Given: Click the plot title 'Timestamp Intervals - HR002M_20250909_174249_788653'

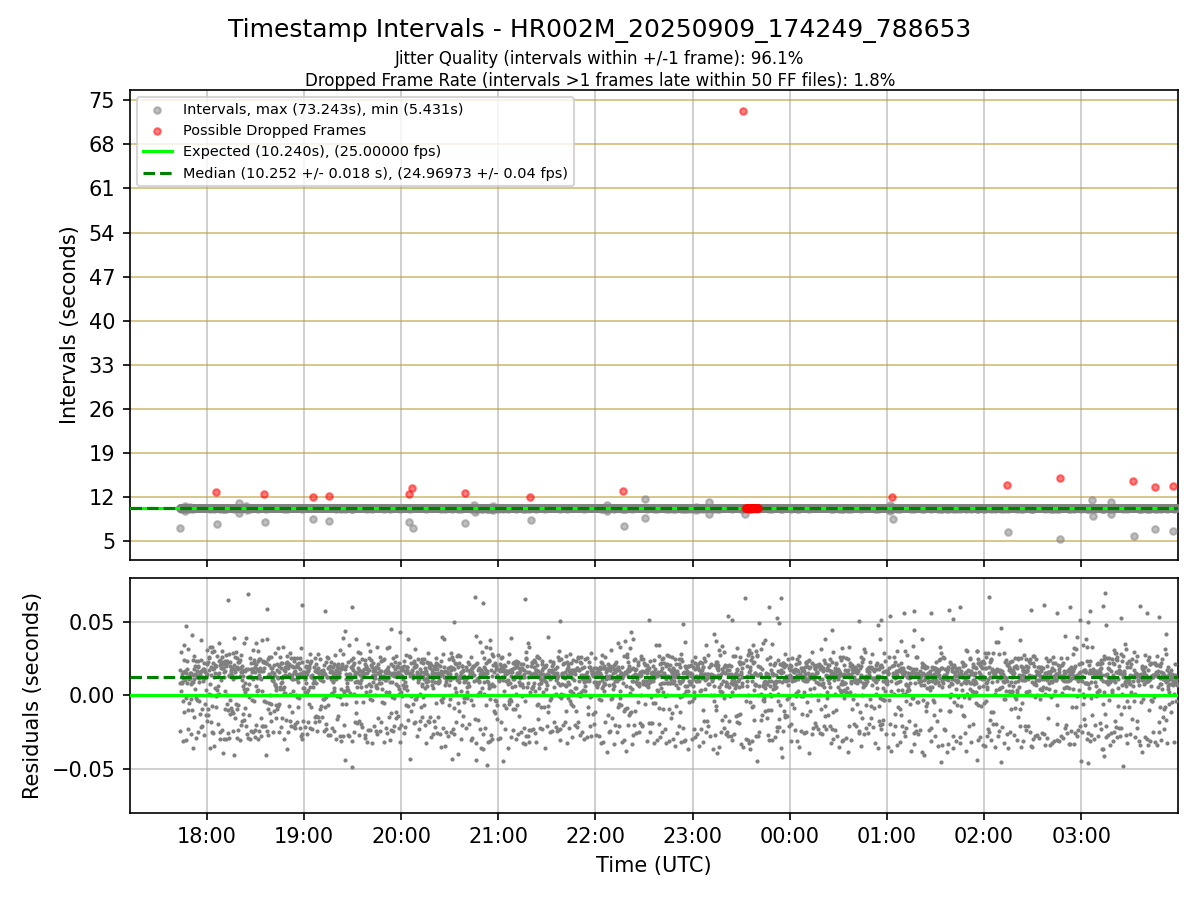Looking at the screenshot, I should pyautogui.click(x=599, y=29).
